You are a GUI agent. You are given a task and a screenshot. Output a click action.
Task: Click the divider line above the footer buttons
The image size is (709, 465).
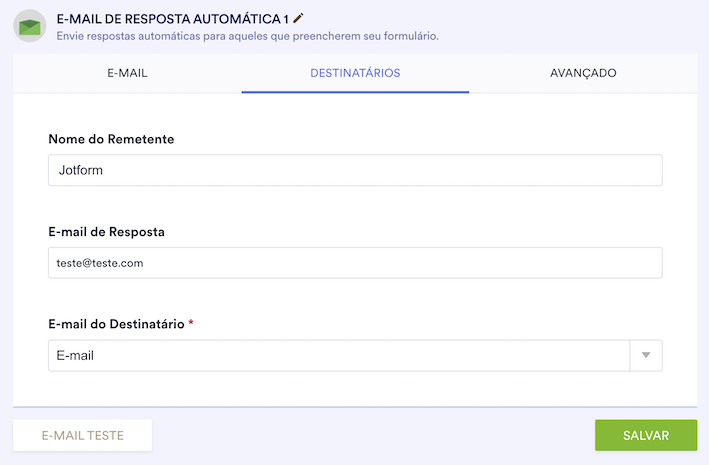(x=355, y=407)
